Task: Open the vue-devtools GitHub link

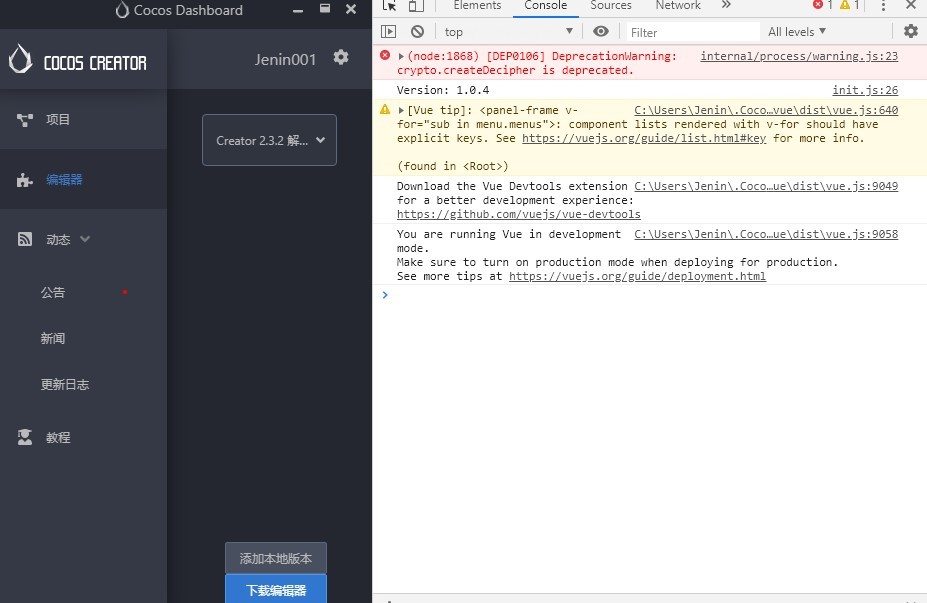Action: coord(518,214)
